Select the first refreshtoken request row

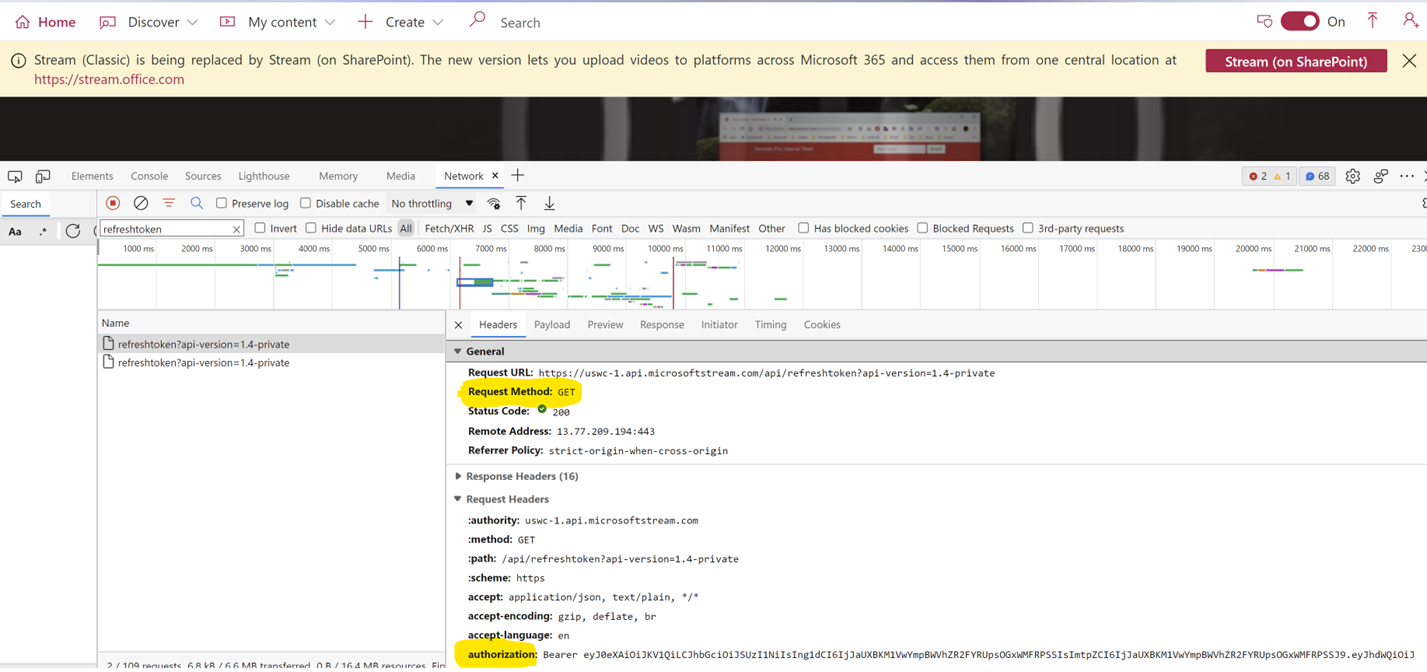271,344
